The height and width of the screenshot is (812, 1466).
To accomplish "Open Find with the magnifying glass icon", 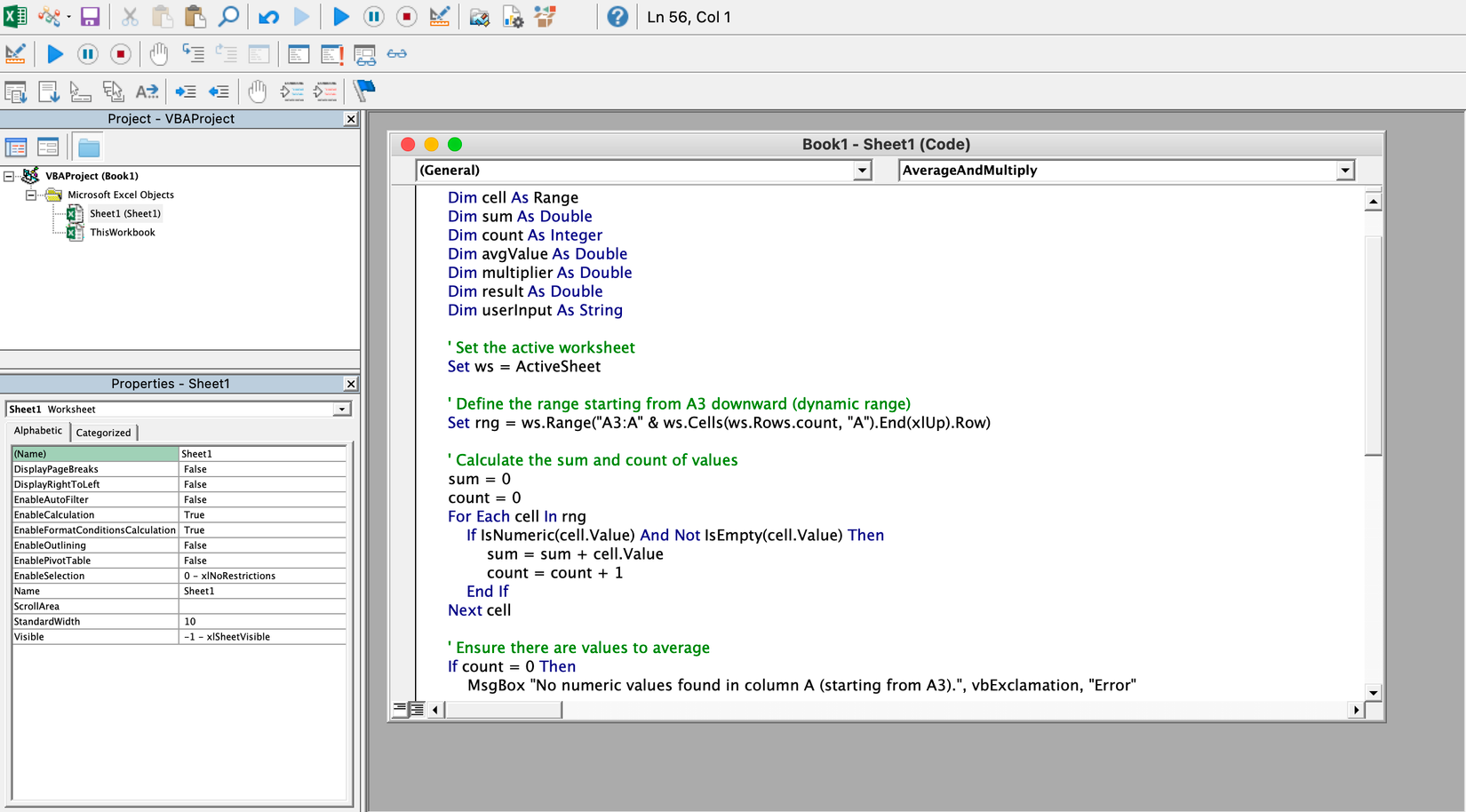I will point(228,17).
